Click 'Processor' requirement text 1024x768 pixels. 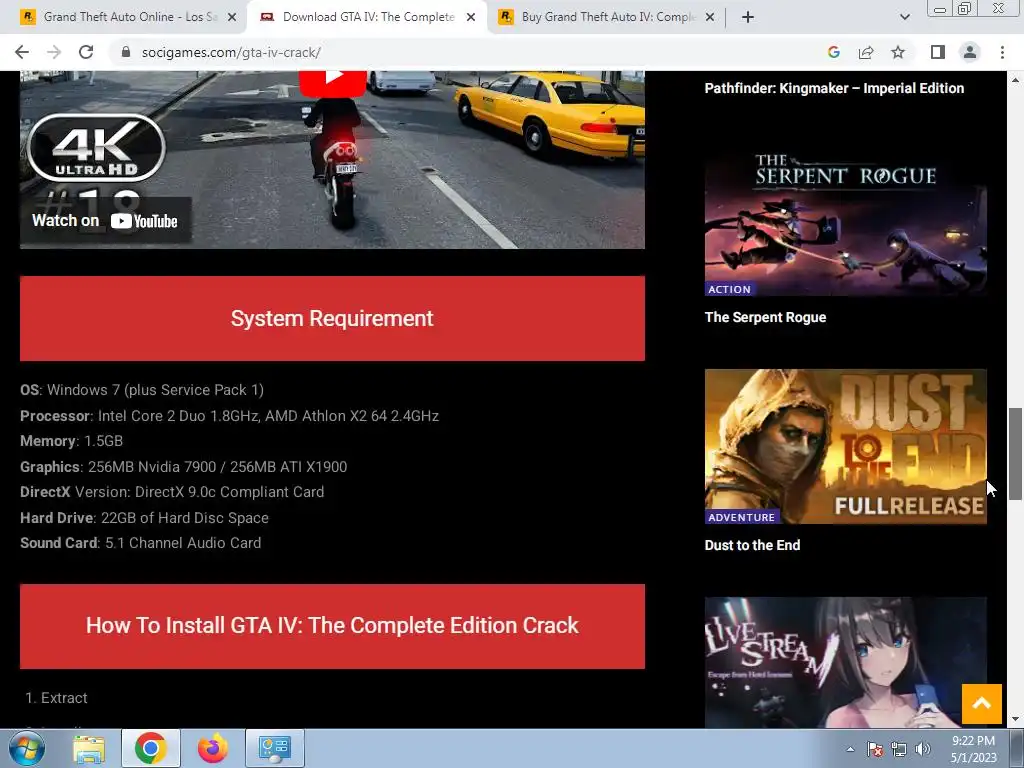pyautogui.click(x=229, y=416)
